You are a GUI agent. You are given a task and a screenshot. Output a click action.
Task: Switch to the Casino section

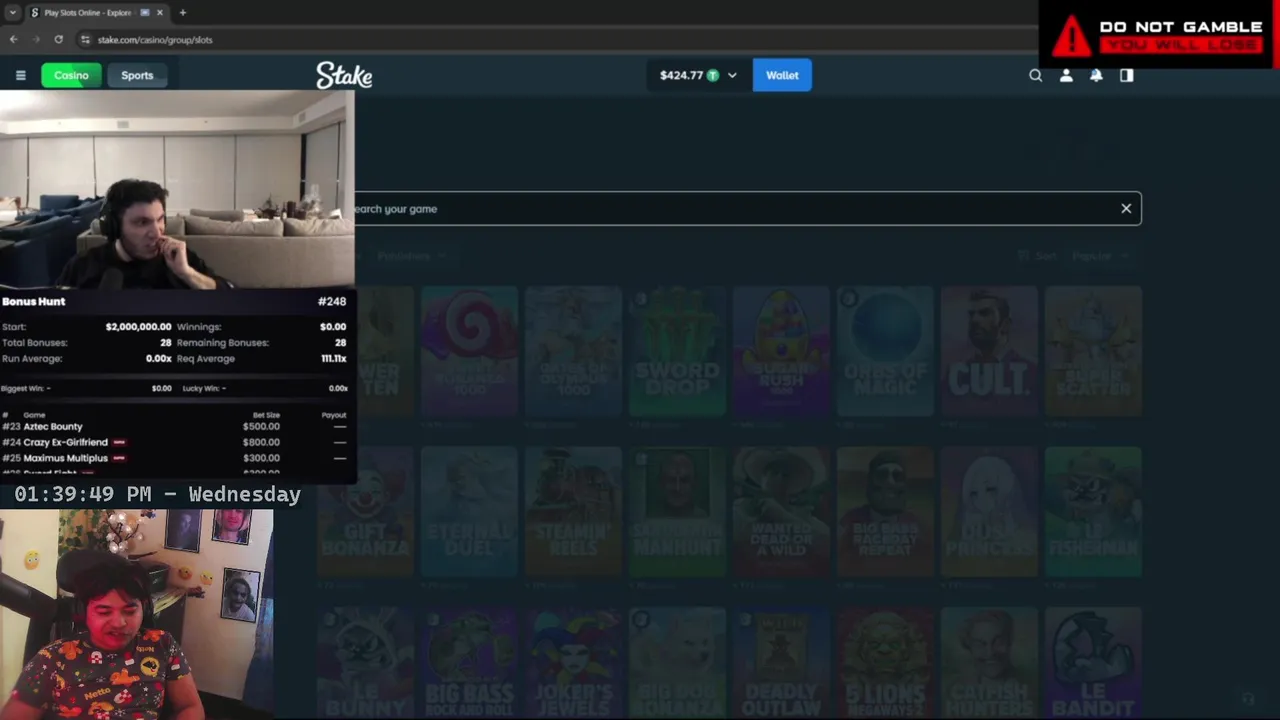71,75
